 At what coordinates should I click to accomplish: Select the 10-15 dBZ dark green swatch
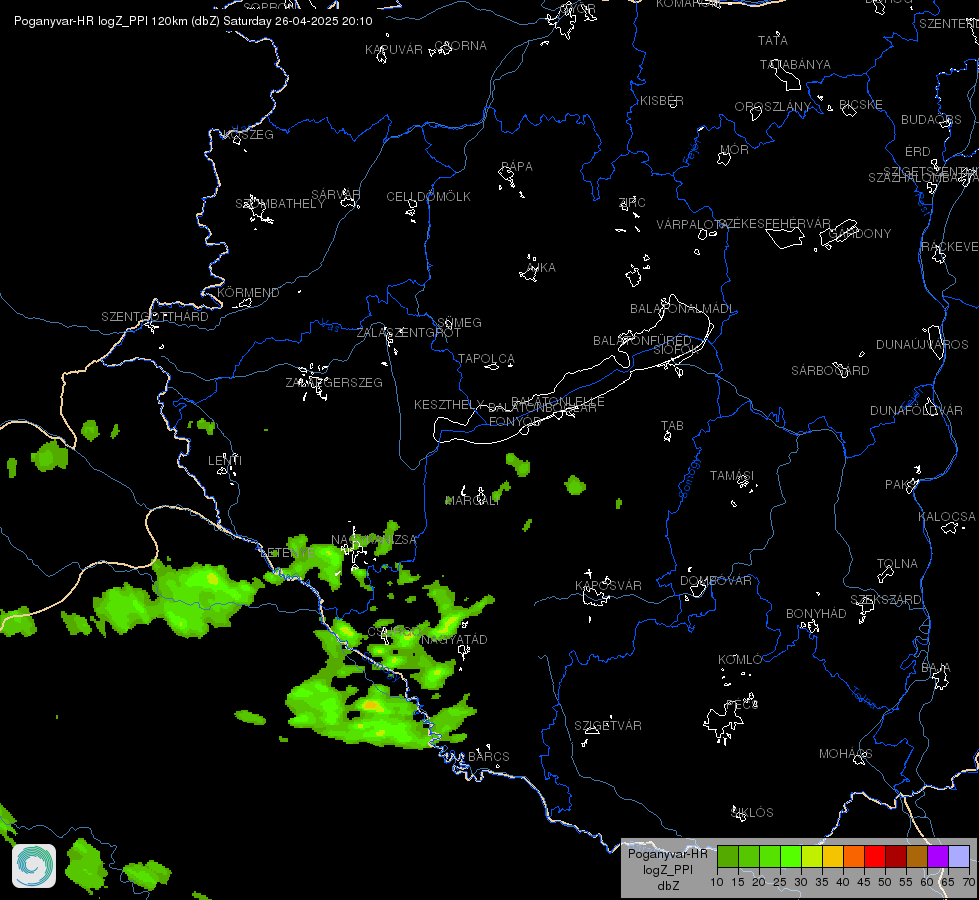[728, 856]
